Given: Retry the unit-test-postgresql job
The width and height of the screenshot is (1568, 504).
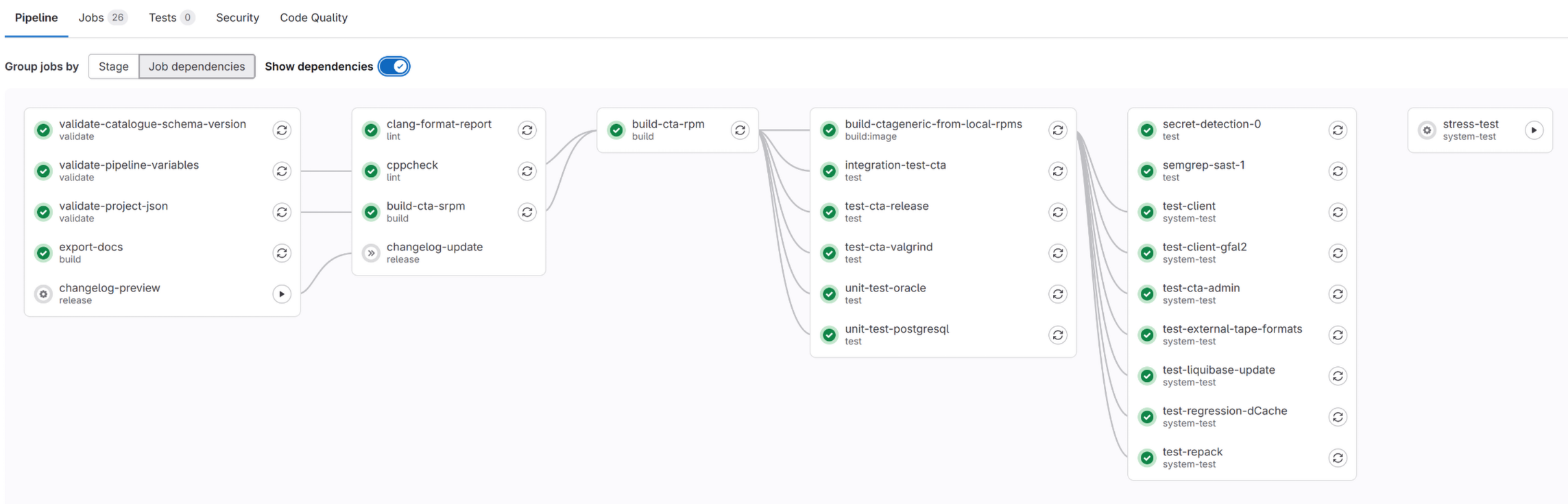Looking at the screenshot, I should (x=1057, y=335).
